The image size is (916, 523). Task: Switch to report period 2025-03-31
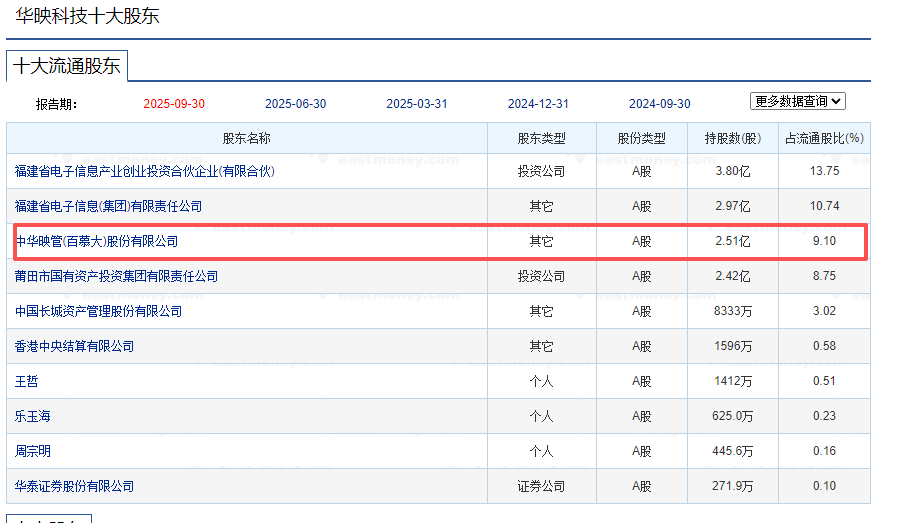(417, 104)
